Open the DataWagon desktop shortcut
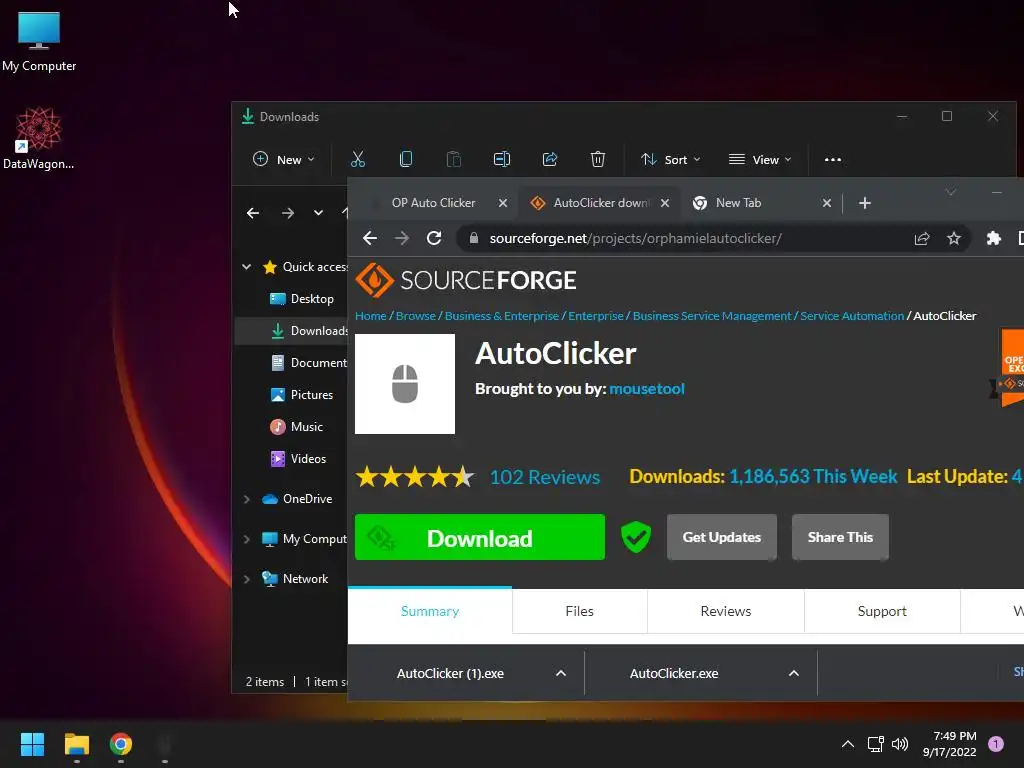Image resolution: width=1024 pixels, height=768 pixels. pos(39,138)
